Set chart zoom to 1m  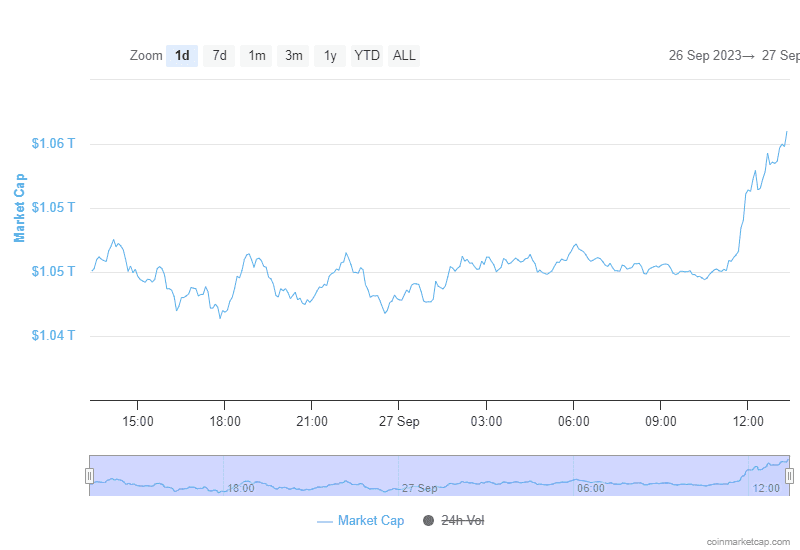[257, 56]
